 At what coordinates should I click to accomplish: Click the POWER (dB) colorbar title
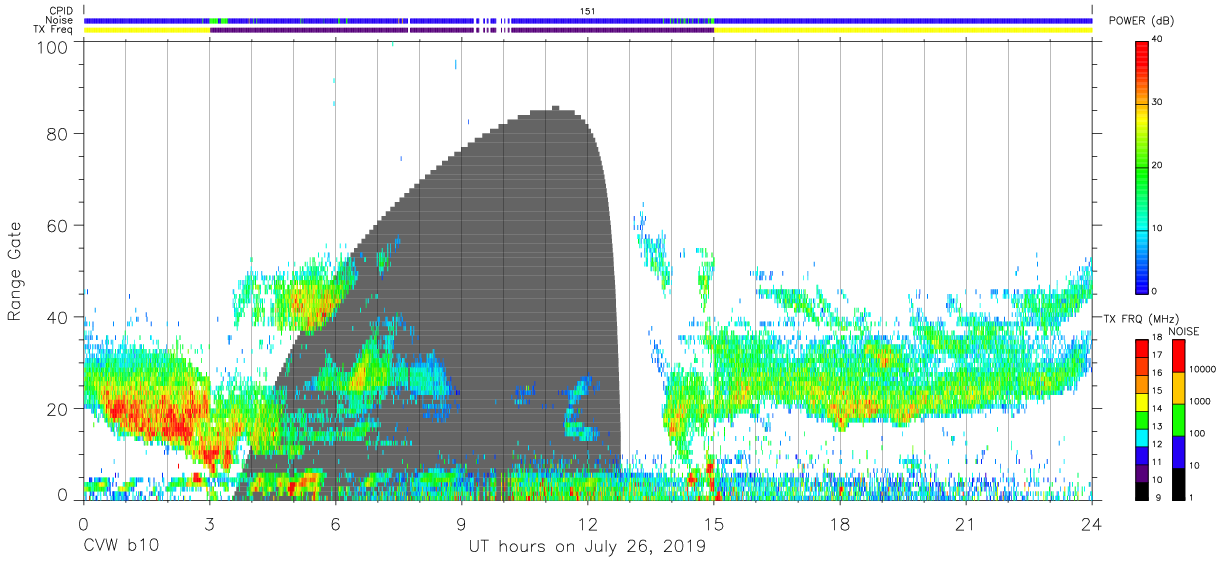pyautogui.click(x=1141, y=21)
